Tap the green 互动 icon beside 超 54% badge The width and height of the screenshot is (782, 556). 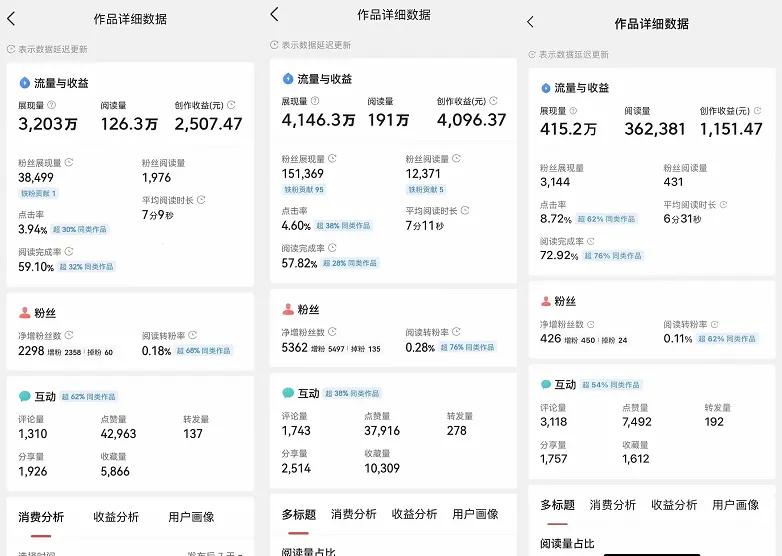546,384
